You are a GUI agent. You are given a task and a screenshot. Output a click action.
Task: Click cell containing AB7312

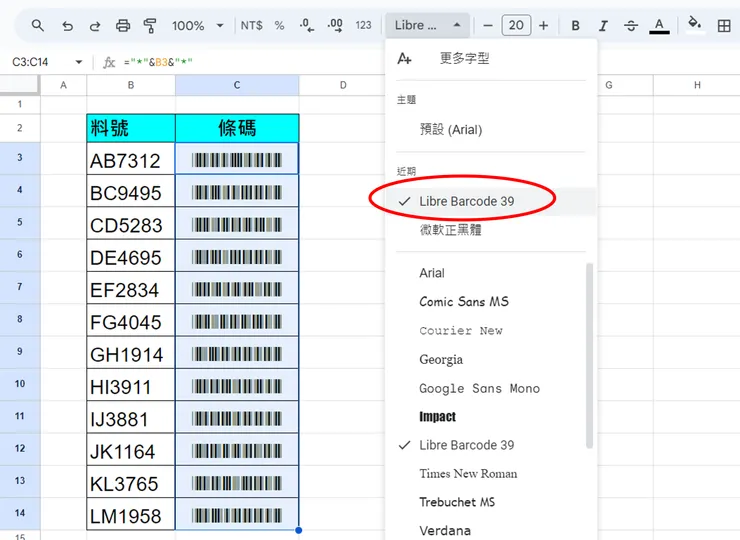click(x=131, y=159)
